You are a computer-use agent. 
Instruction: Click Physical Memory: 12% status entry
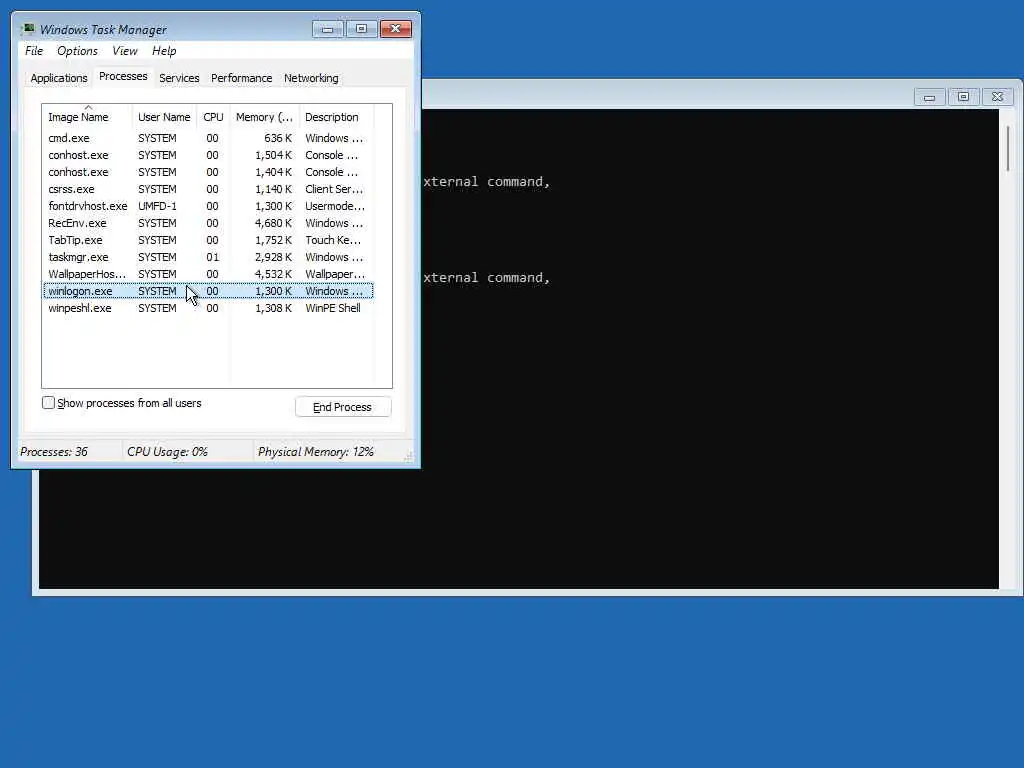point(315,452)
